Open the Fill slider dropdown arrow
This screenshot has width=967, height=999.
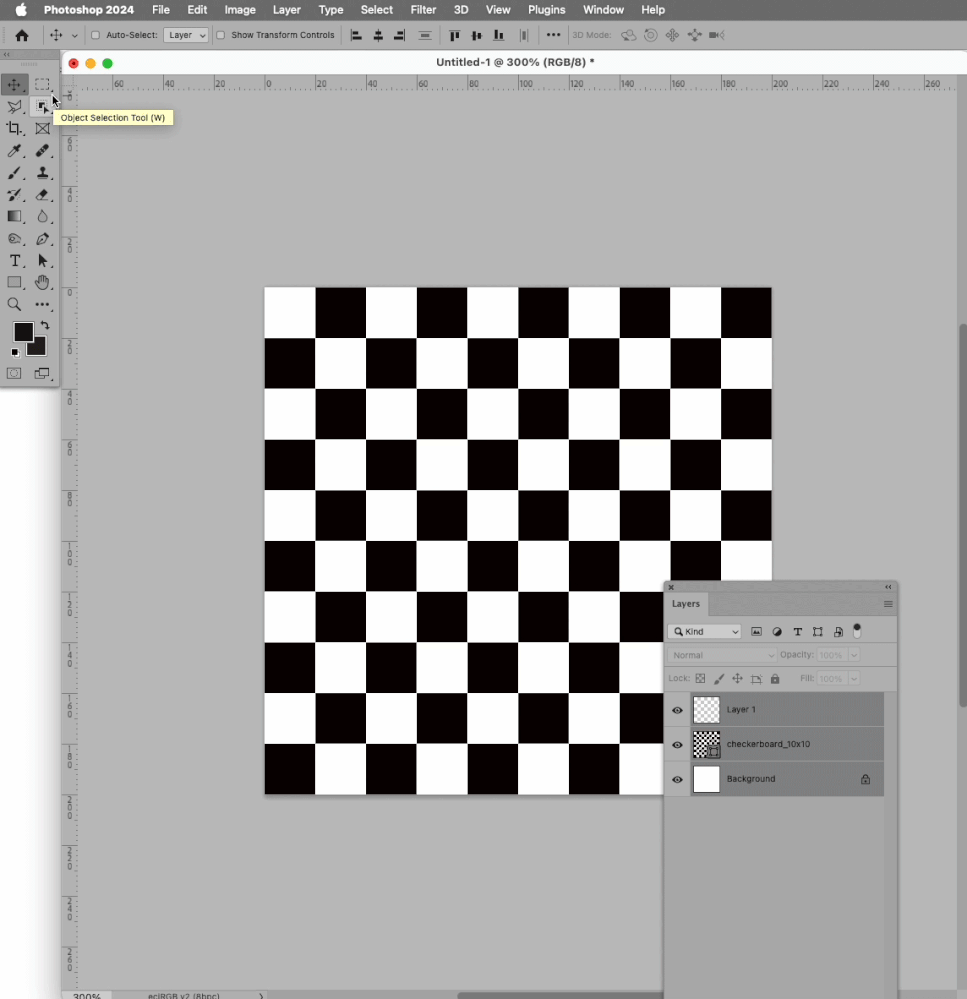pos(854,679)
